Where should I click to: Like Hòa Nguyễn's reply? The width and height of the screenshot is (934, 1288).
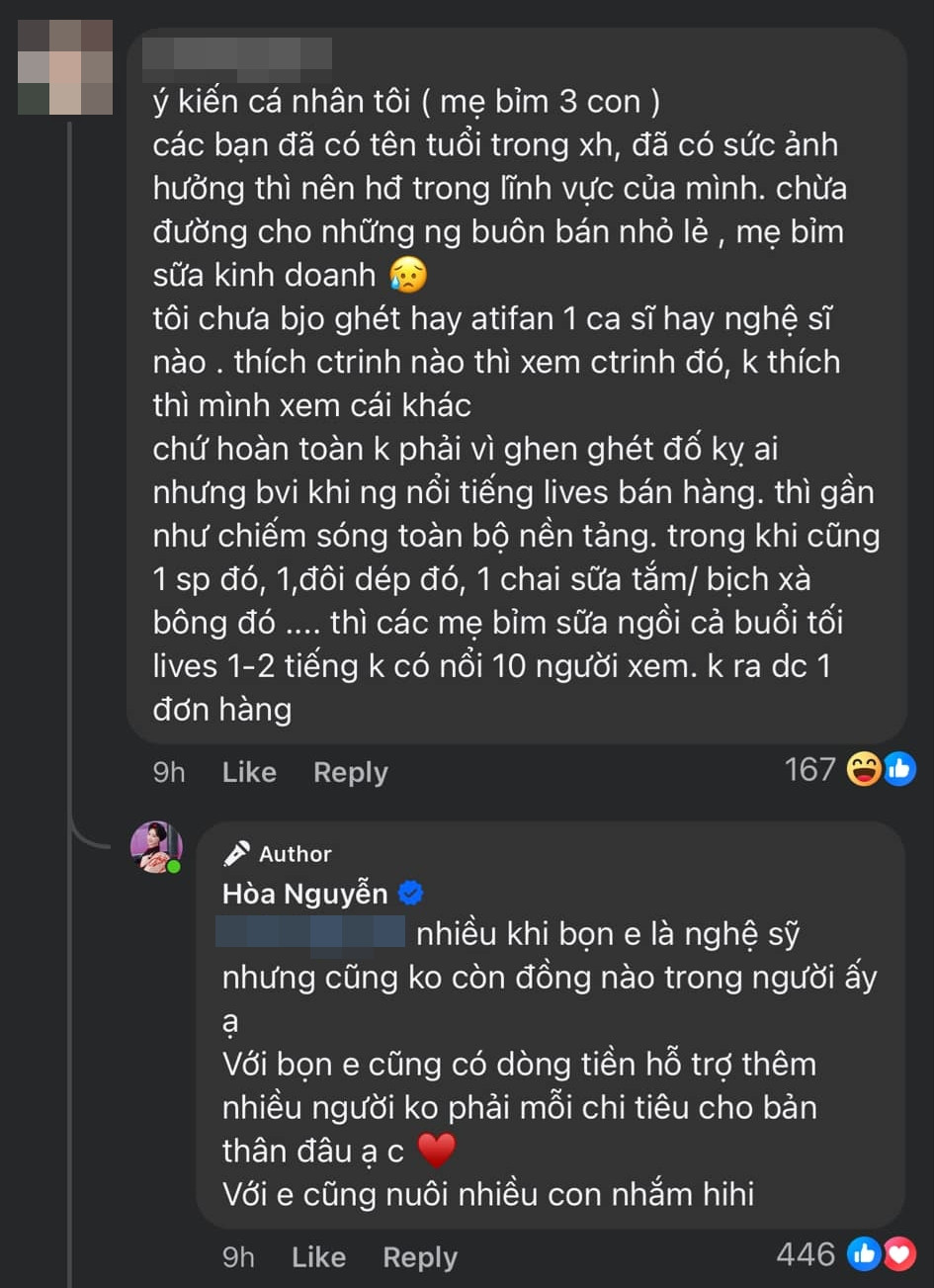[317, 1256]
